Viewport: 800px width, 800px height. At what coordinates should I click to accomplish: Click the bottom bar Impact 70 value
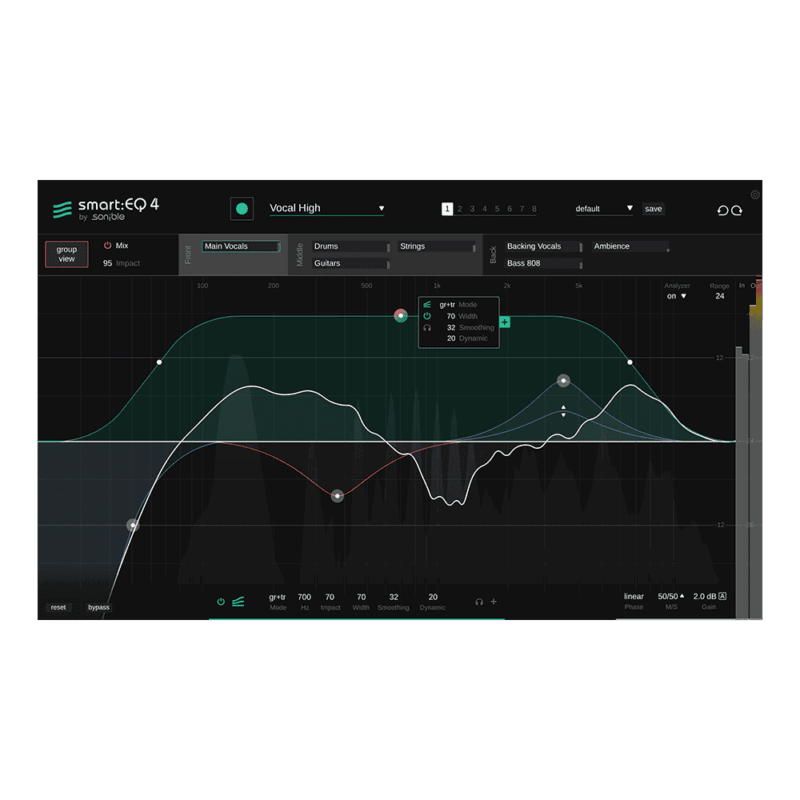click(x=330, y=597)
